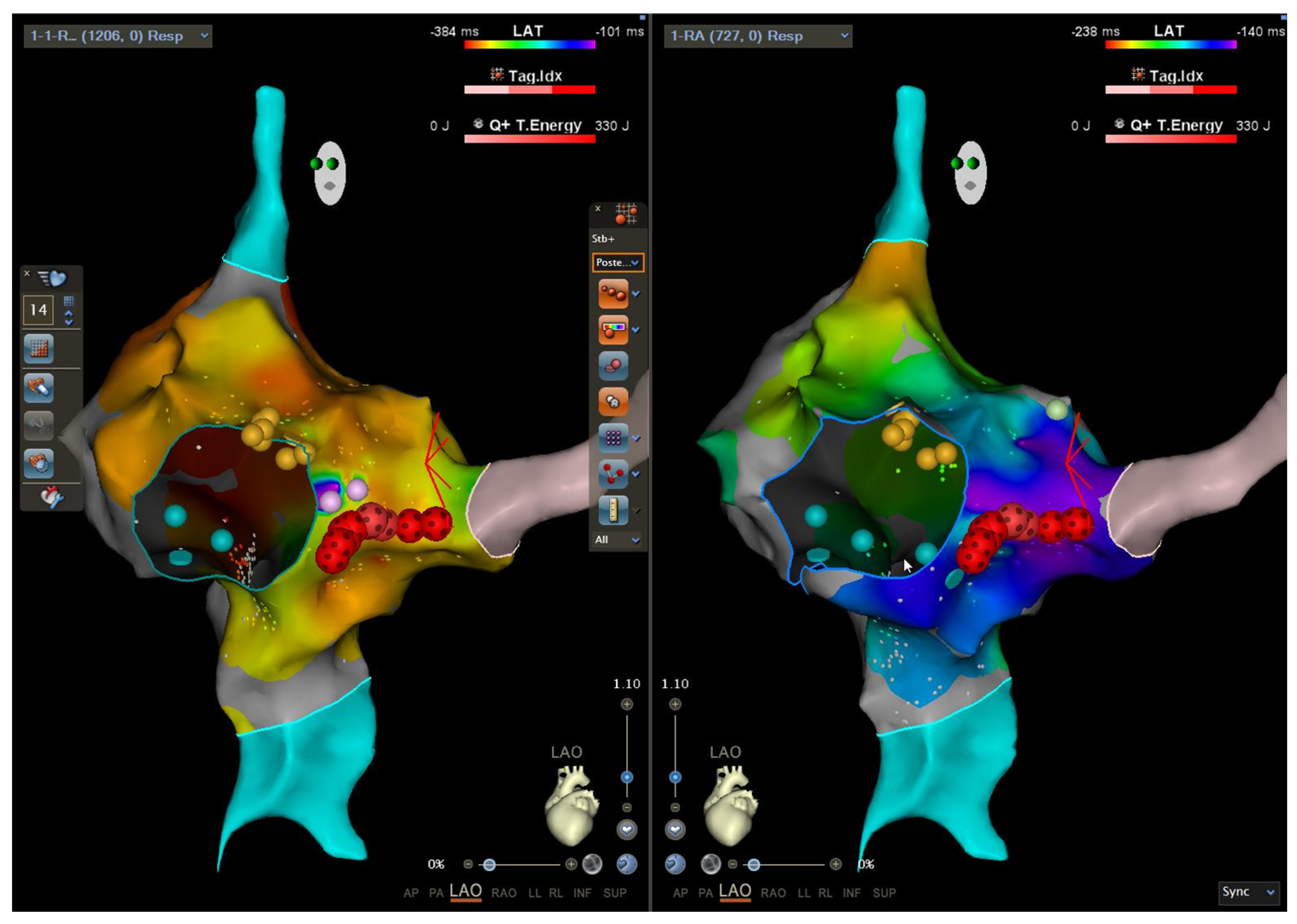Switch left view to RAO projection
The width and height of the screenshot is (1297, 924).
[x=503, y=893]
